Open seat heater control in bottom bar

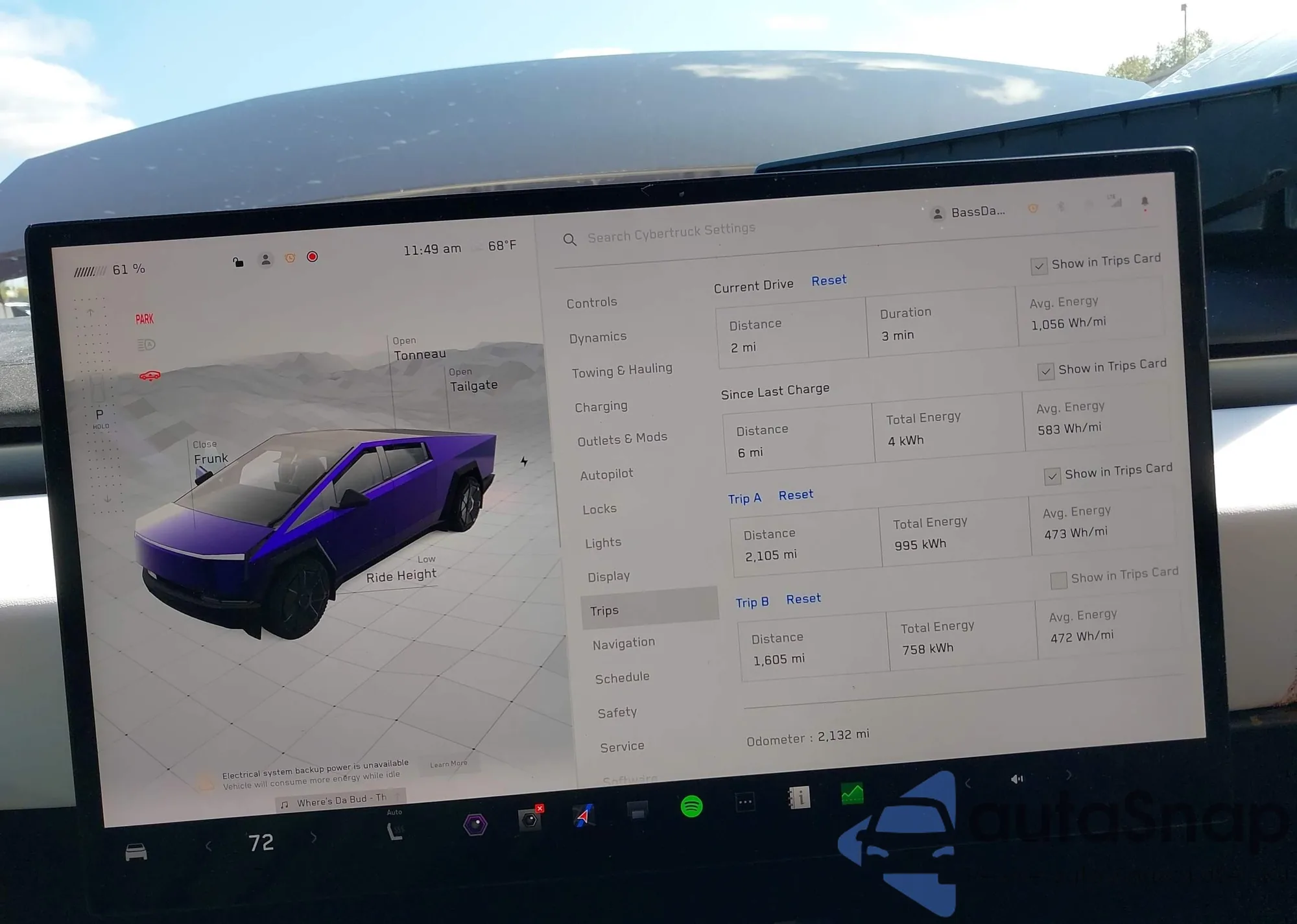(395, 830)
